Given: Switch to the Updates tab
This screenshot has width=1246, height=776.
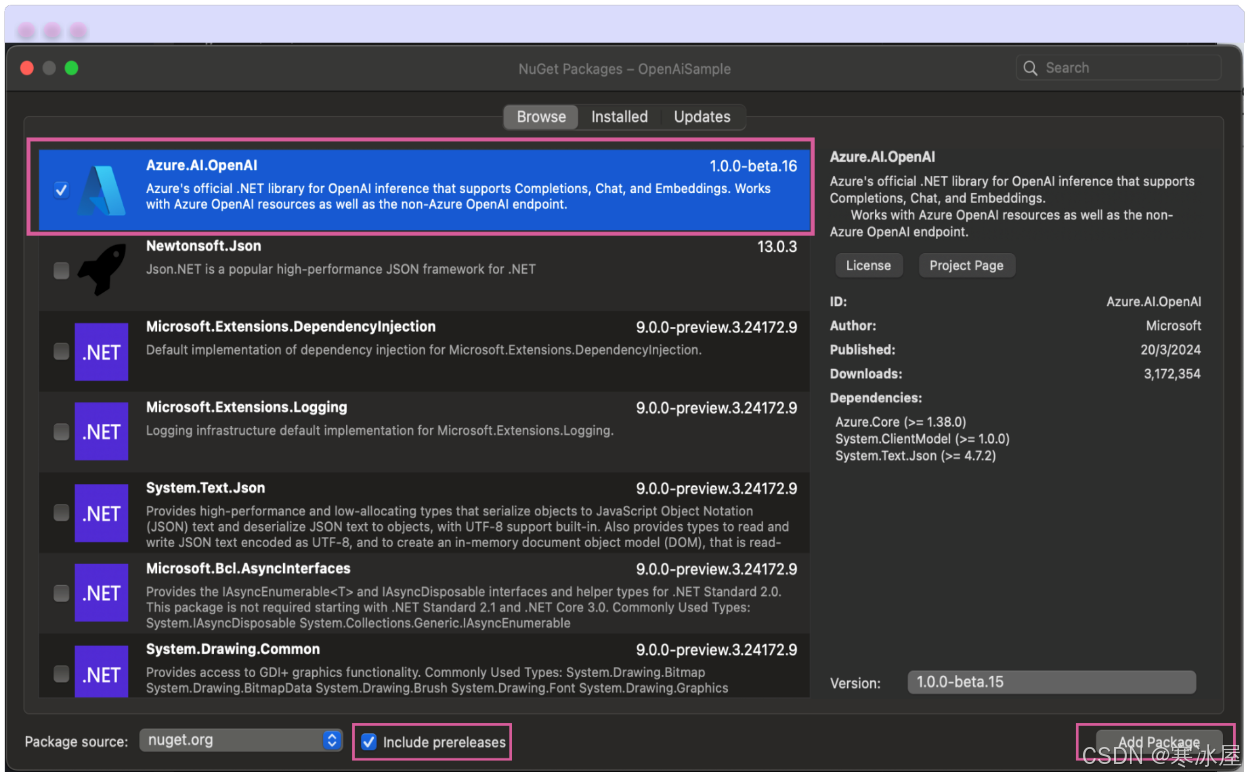Looking at the screenshot, I should [x=701, y=117].
